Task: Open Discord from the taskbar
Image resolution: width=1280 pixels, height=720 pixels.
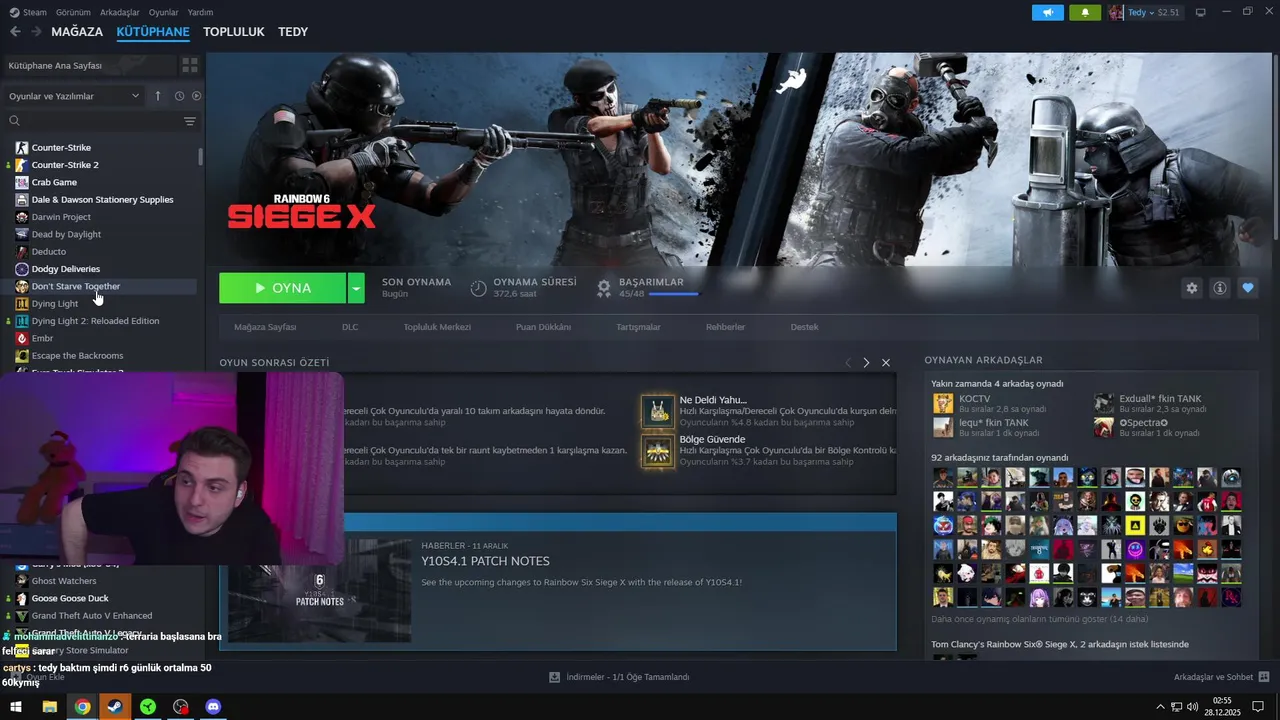Action: click(213, 707)
